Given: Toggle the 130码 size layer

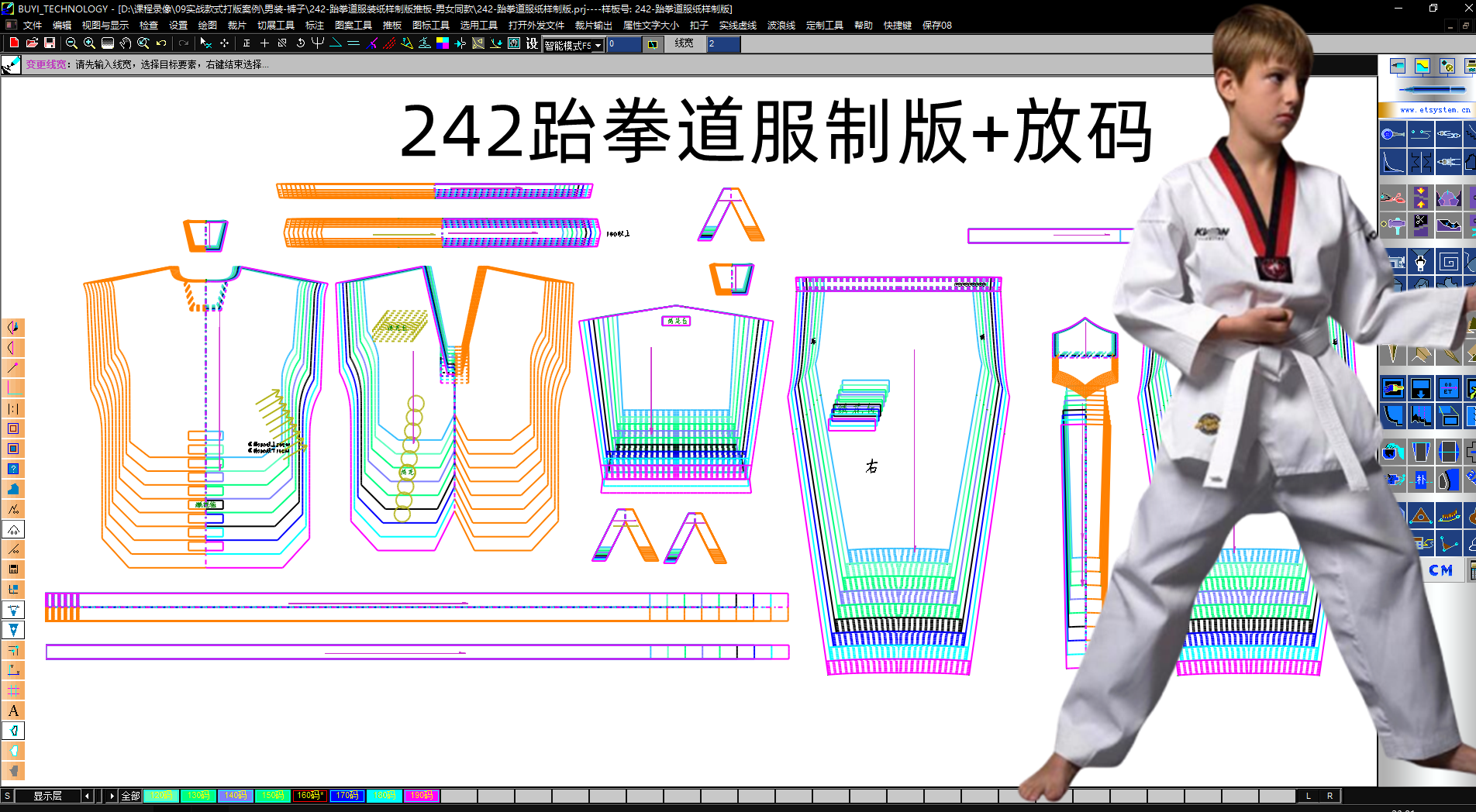Looking at the screenshot, I should click(198, 796).
